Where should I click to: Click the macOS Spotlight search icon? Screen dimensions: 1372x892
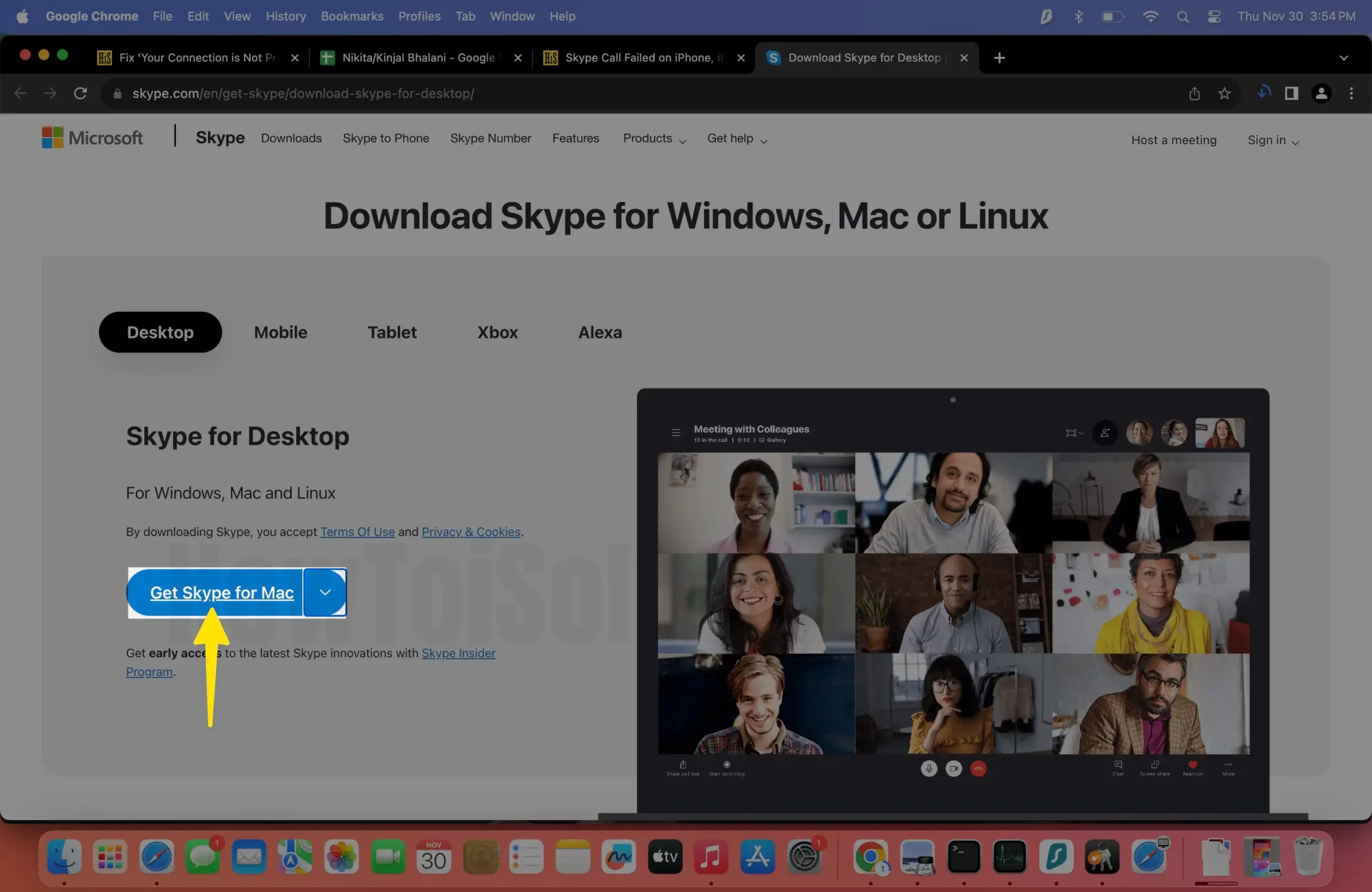[x=1183, y=17]
